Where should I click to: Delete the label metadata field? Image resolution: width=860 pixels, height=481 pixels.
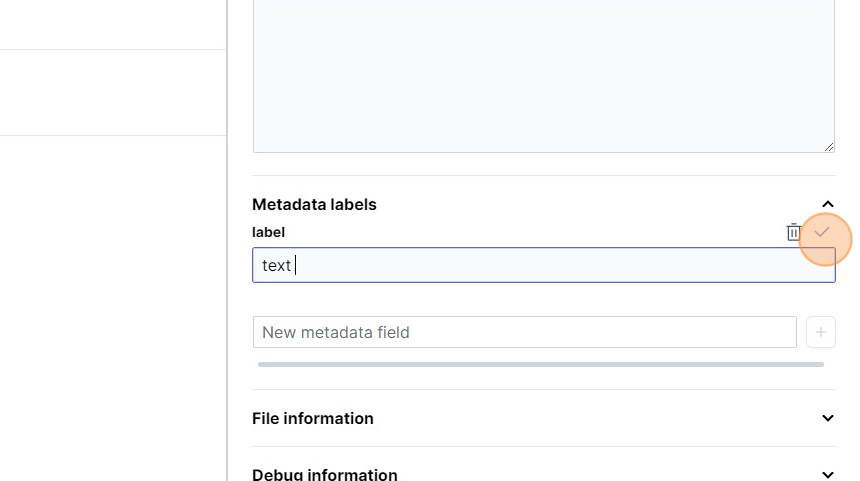794,232
